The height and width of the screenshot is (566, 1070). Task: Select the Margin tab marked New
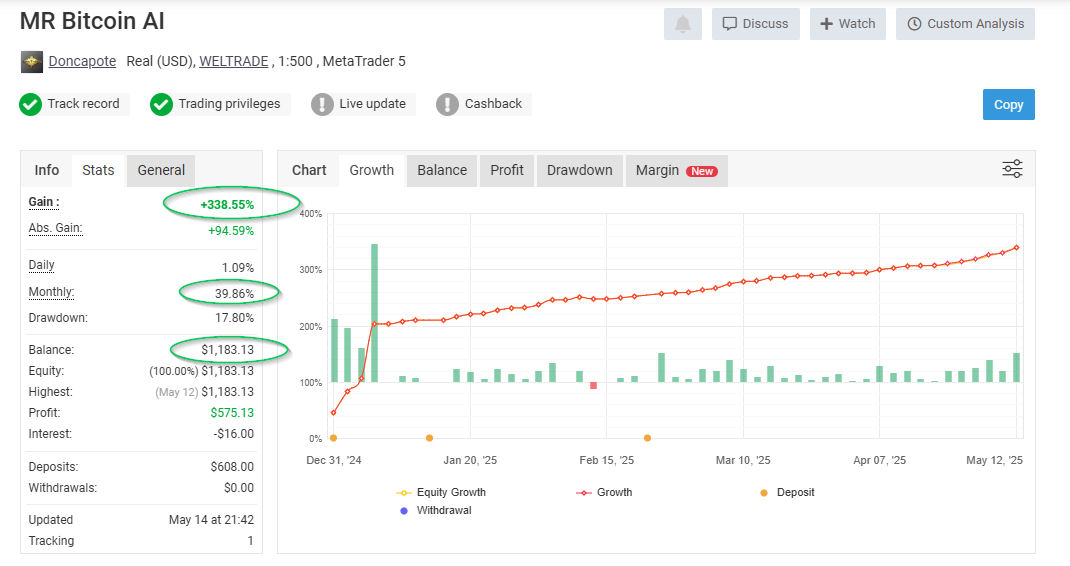[676, 170]
